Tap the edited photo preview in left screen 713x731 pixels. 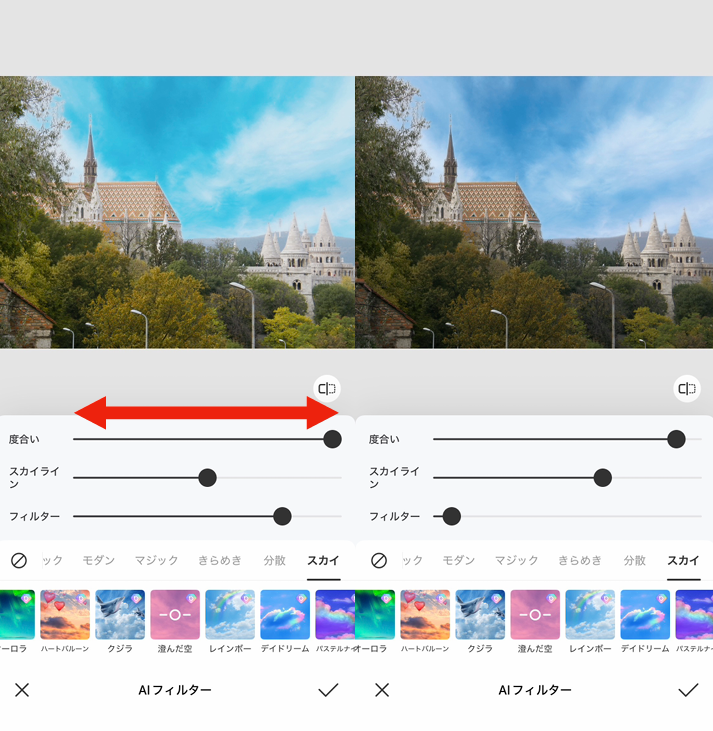point(177,212)
